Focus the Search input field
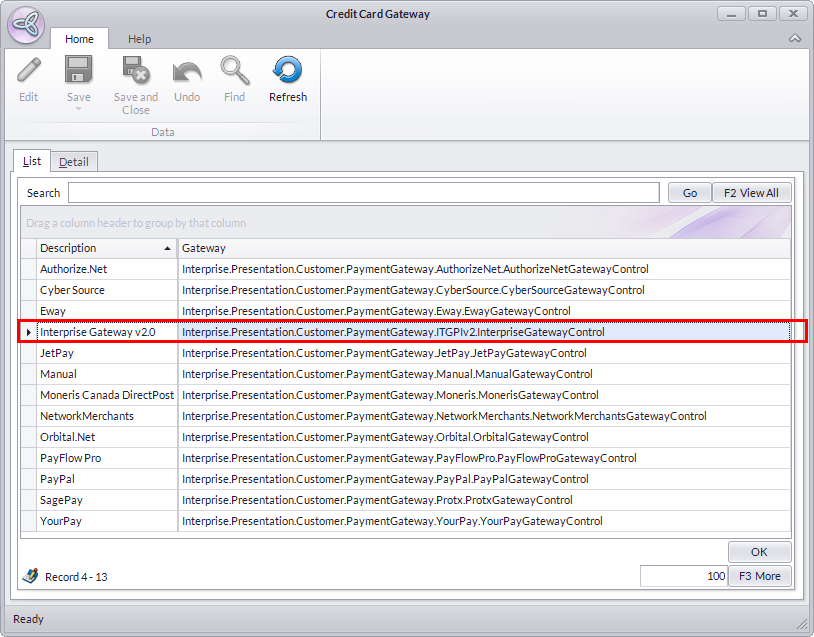 click(x=363, y=193)
